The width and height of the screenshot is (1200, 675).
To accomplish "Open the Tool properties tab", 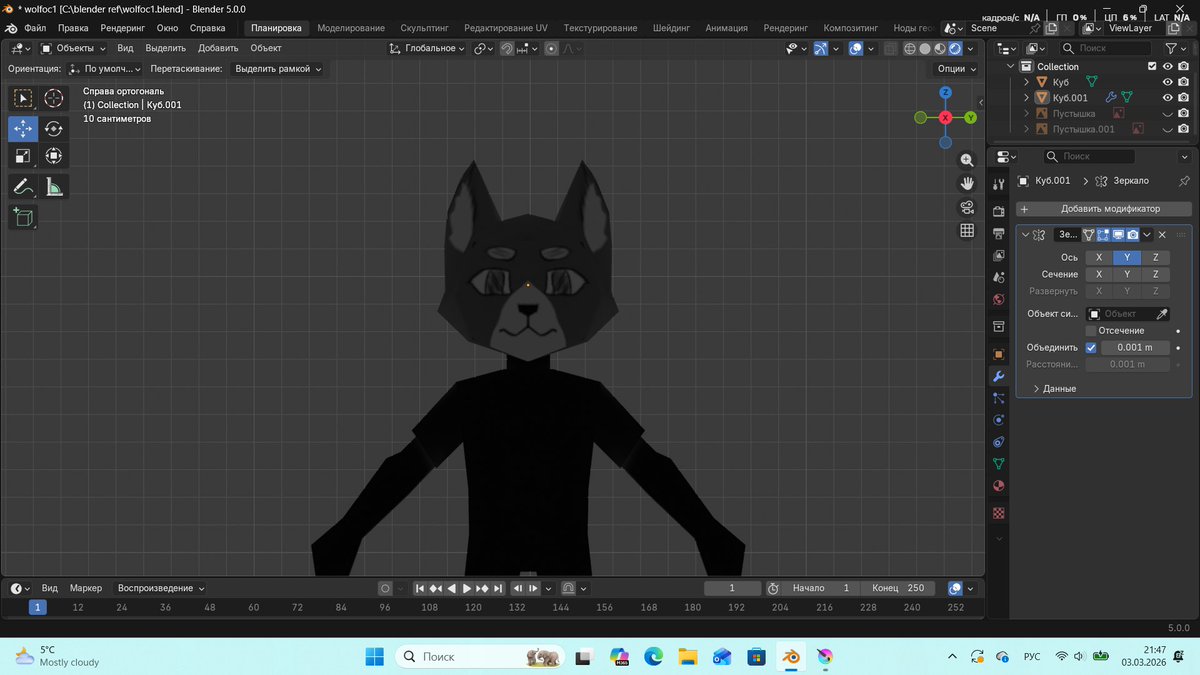I will point(998,184).
